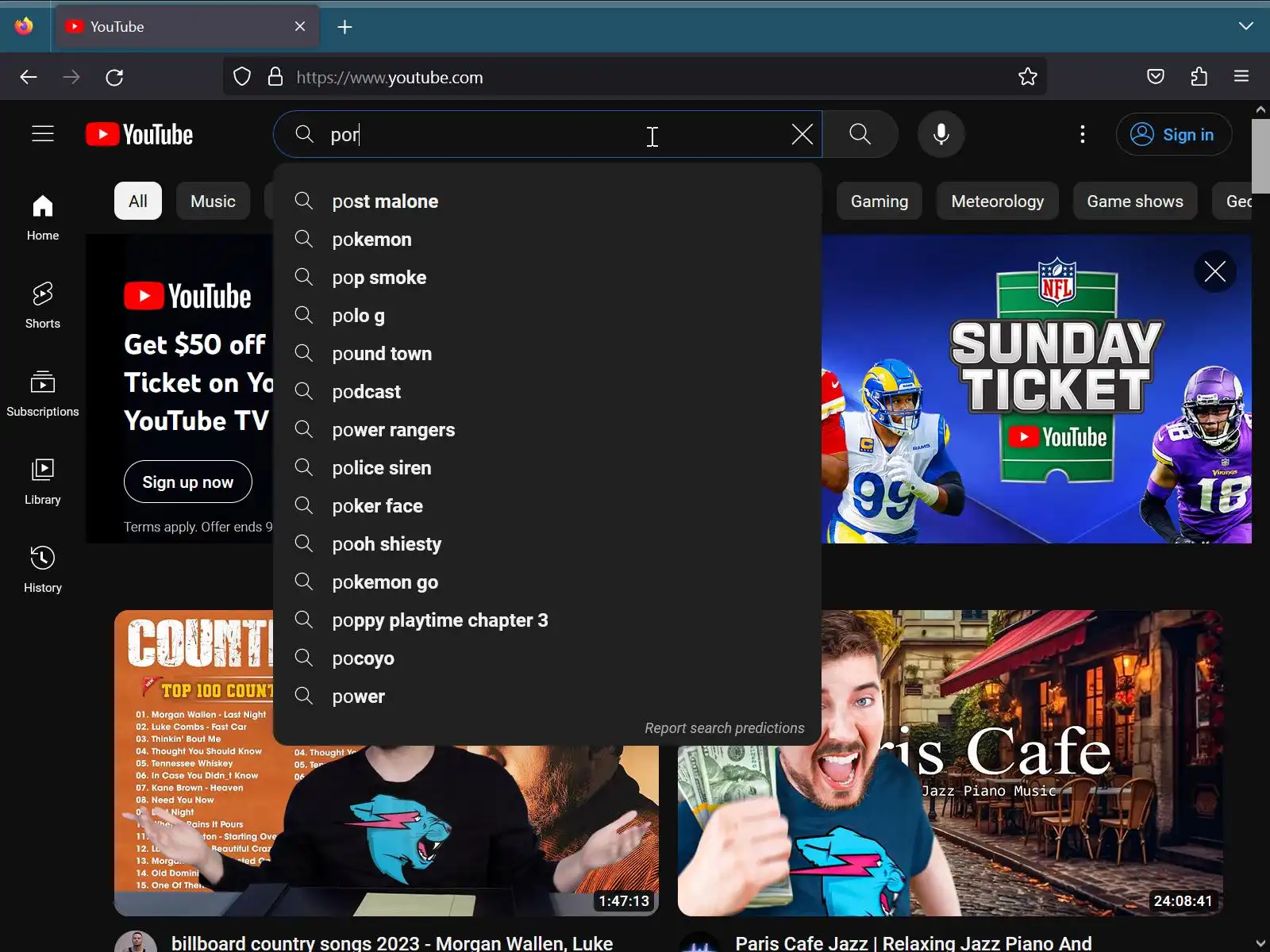Choose suggestion 'power rangers'
This screenshot has height=952, width=1270.
pos(548,430)
